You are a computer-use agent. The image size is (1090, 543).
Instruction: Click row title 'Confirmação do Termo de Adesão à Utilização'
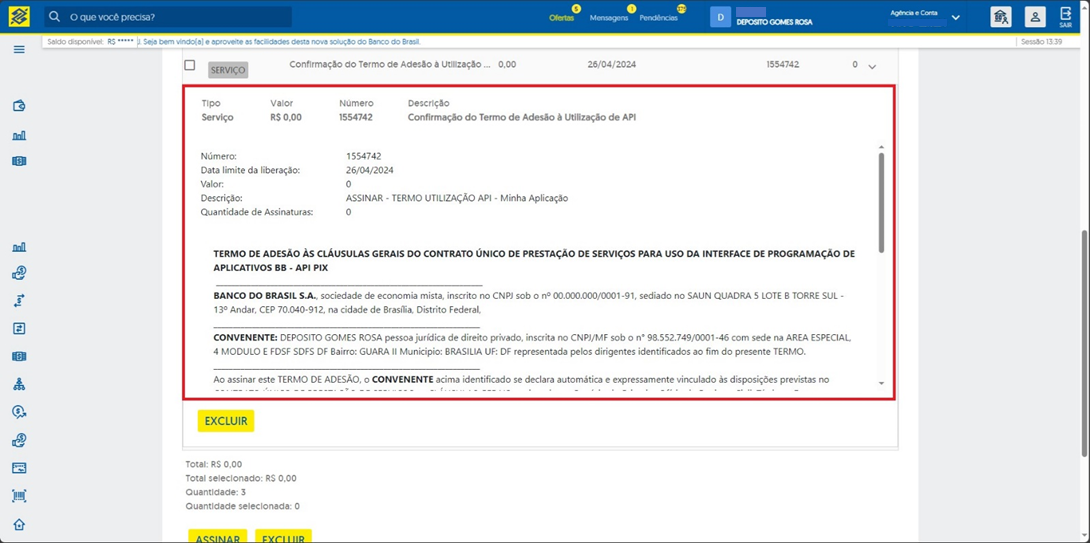coord(390,65)
